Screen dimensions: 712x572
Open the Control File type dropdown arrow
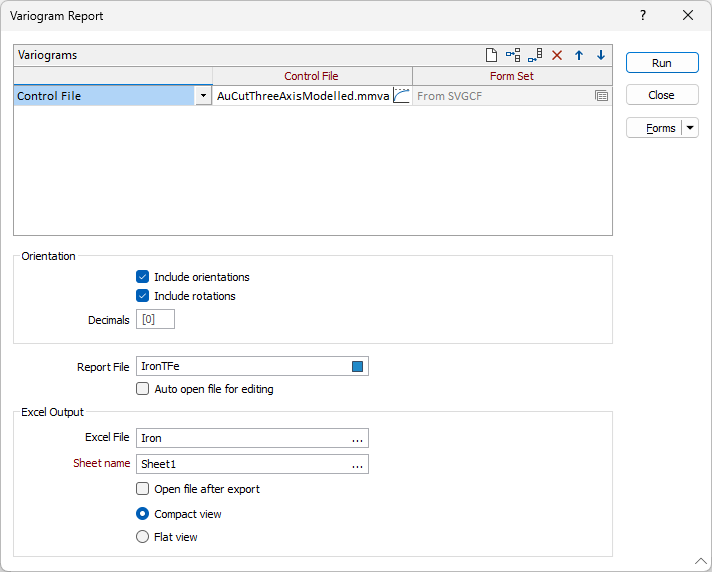pyautogui.click(x=203, y=96)
